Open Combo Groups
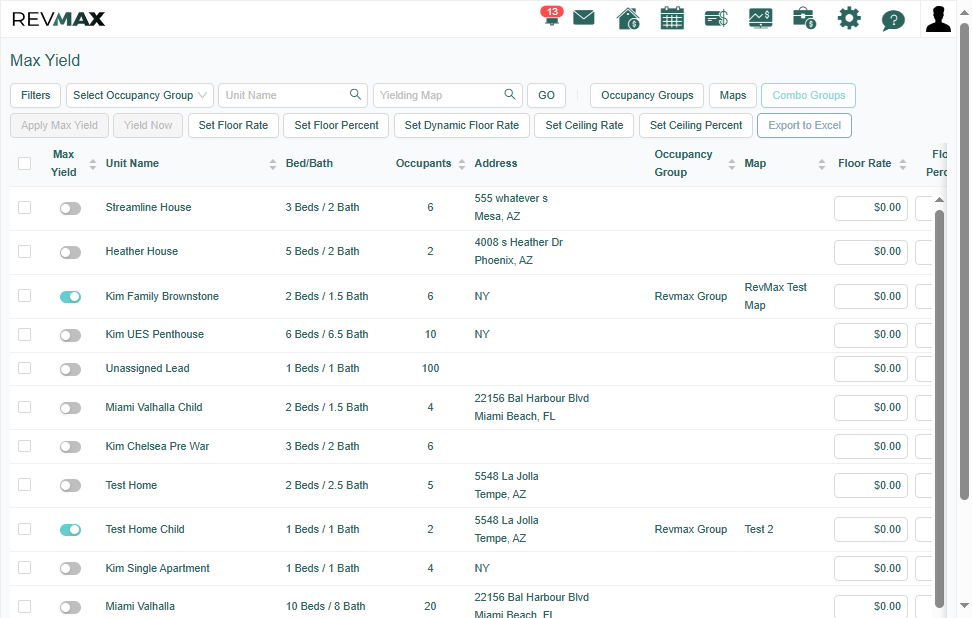Image resolution: width=972 pixels, height=618 pixels. tap(808, 95)
